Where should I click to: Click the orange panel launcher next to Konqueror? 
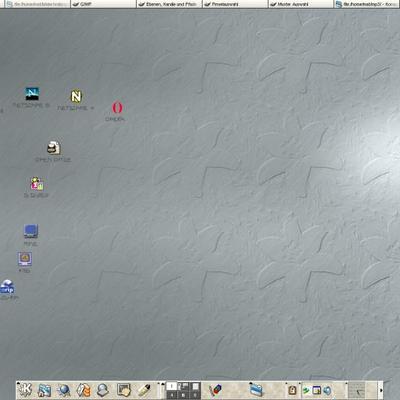pyautogui.click(x=83, y=390)
